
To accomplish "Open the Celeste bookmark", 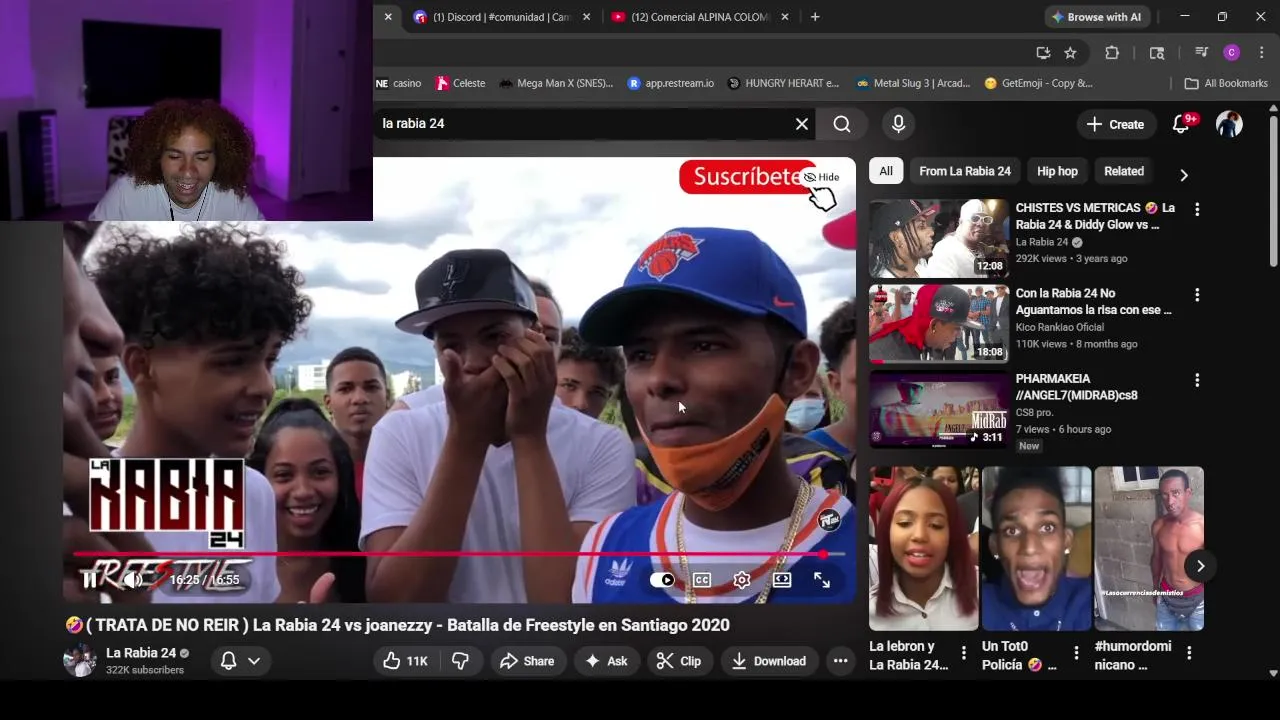I will [459, 83].
